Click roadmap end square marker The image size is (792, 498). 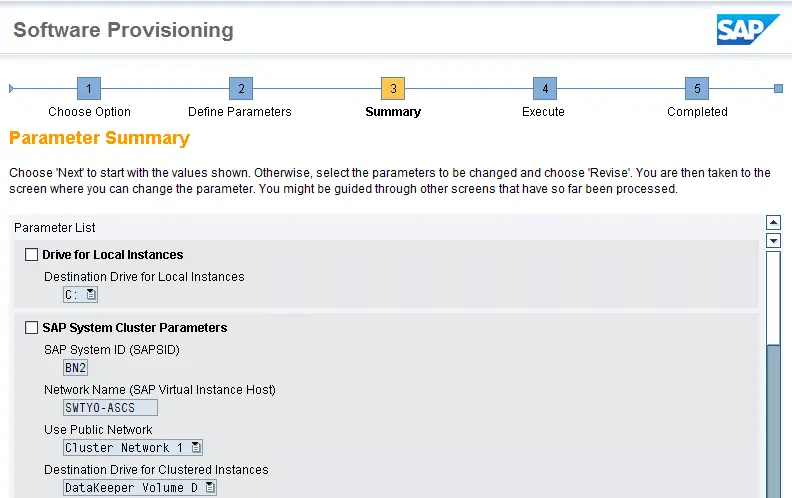[778, 89]
